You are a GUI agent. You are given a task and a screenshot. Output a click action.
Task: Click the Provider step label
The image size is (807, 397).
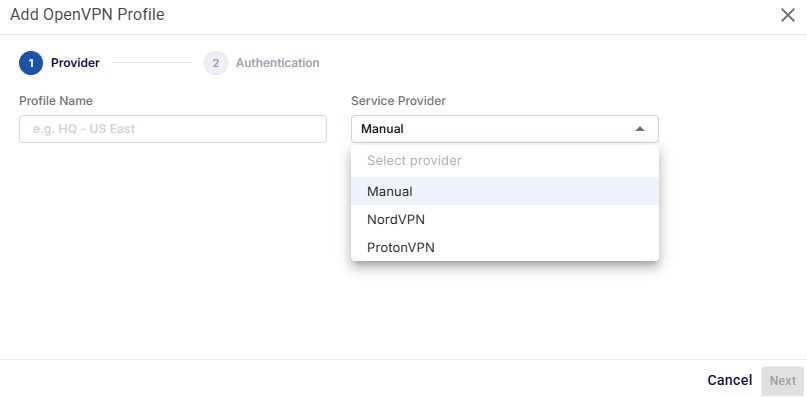click(75, 63)
